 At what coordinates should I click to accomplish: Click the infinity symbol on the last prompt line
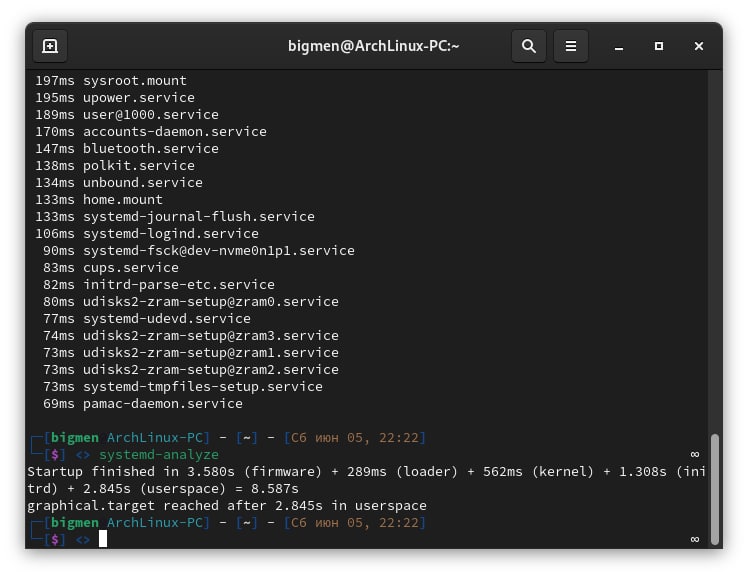coord(695,539)
